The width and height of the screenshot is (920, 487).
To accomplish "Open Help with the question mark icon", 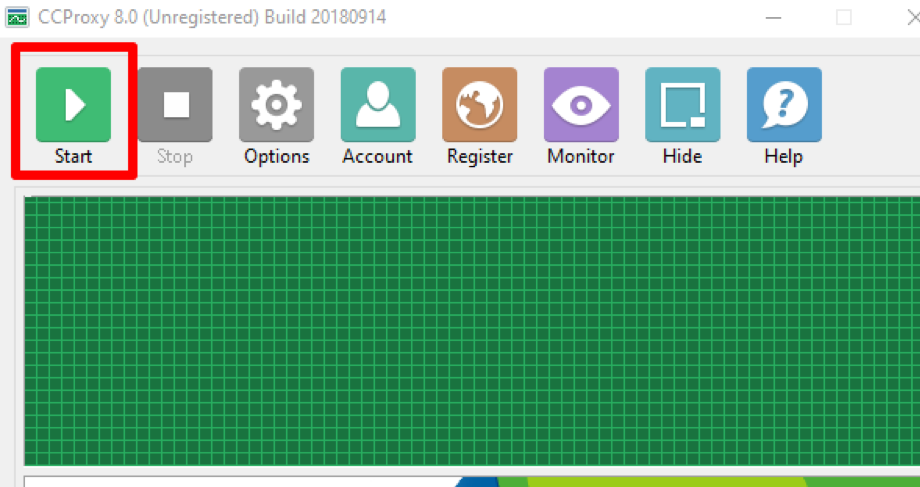I will tap(784, 105).
